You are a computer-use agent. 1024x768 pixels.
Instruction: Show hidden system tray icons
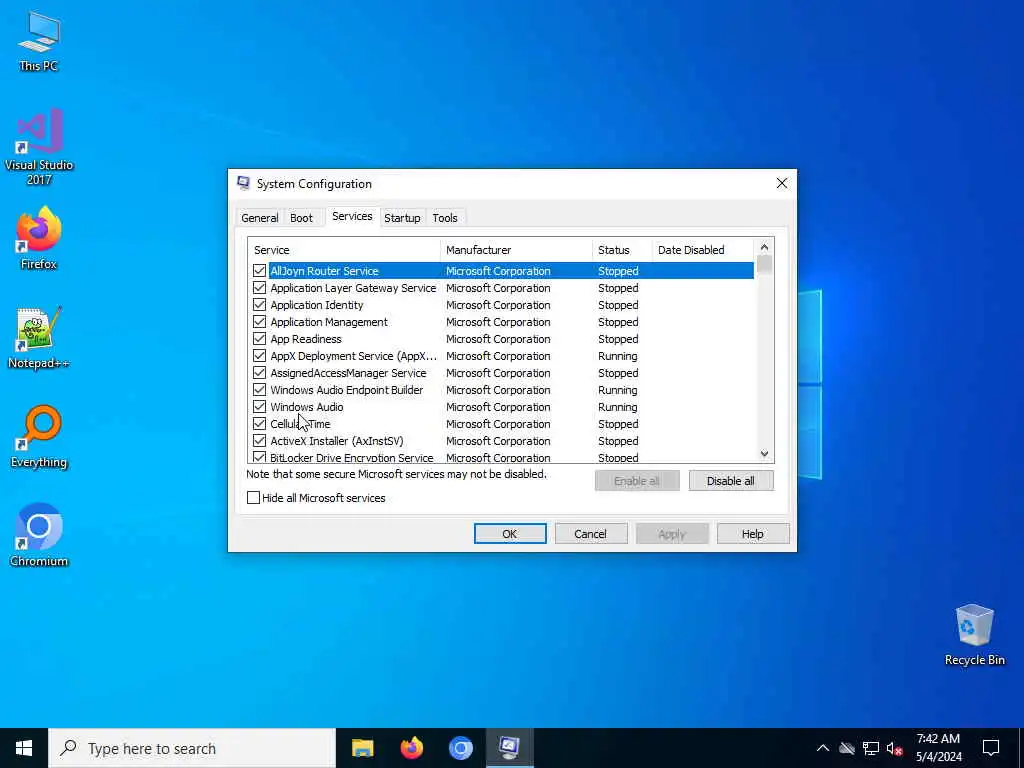click(823, 748)
